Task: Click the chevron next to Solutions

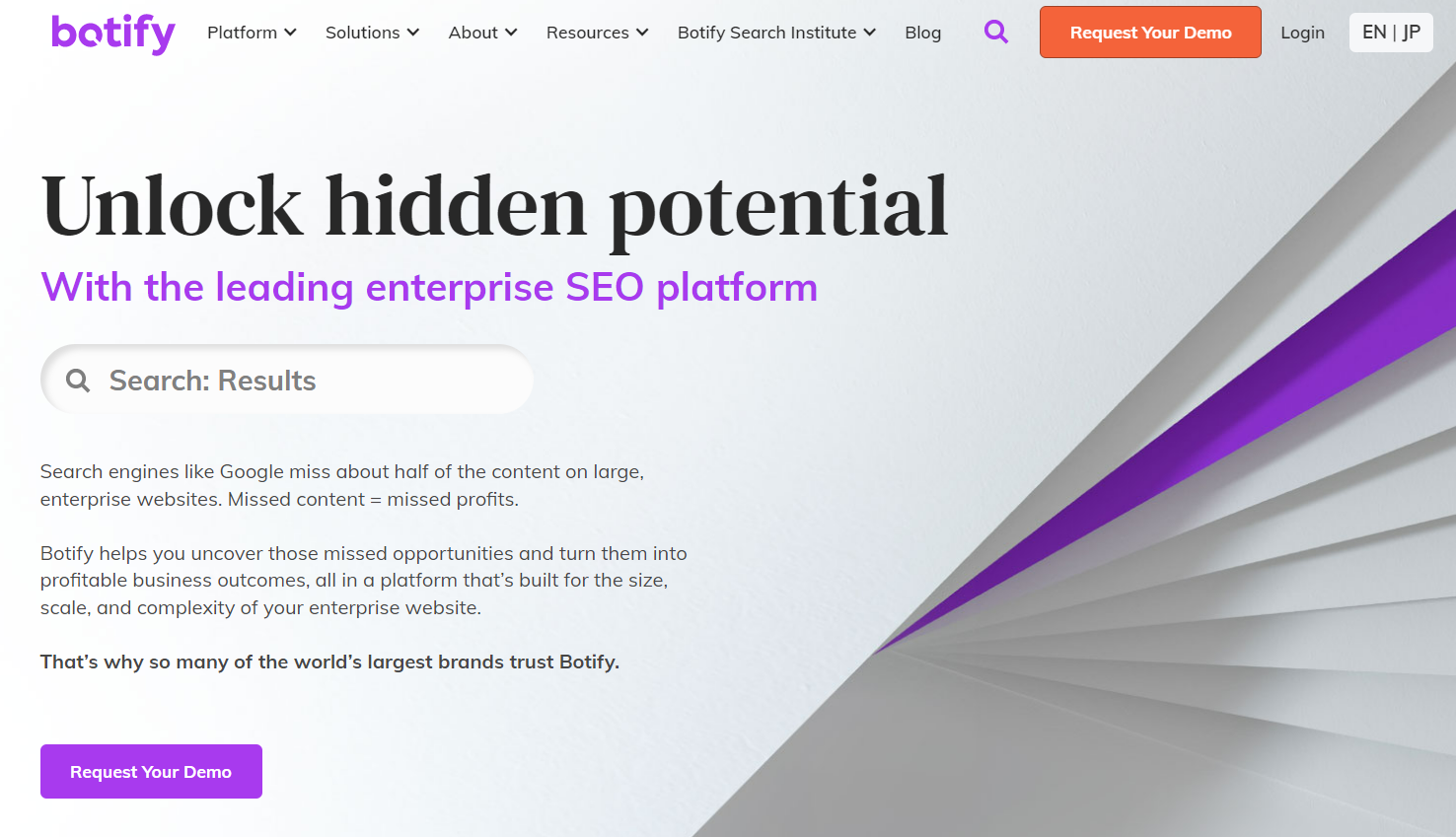Action: click(411, 32)
